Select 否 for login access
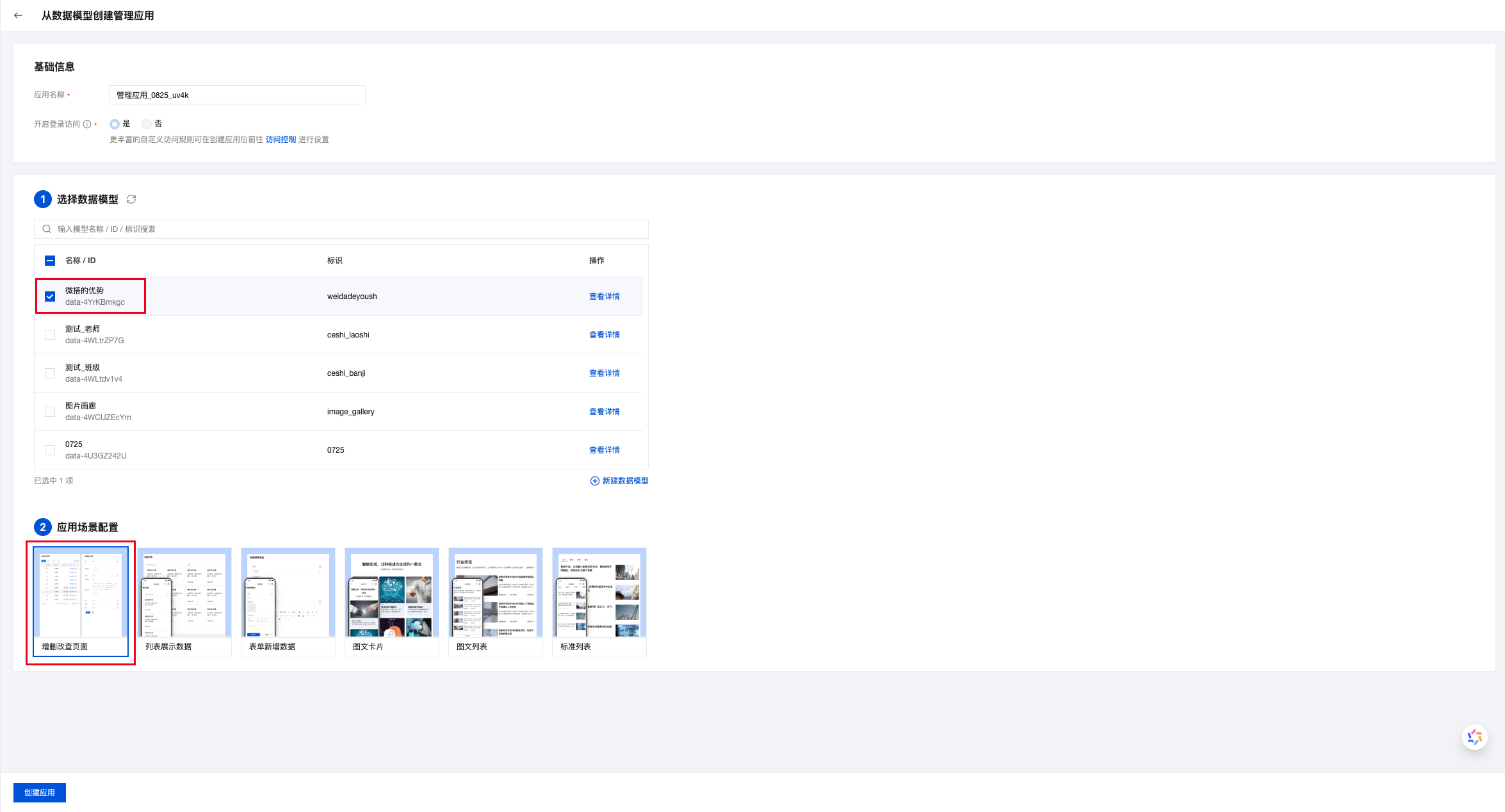Image resolution: width=1505 pixels, height=812 pixels. [147, 124]
